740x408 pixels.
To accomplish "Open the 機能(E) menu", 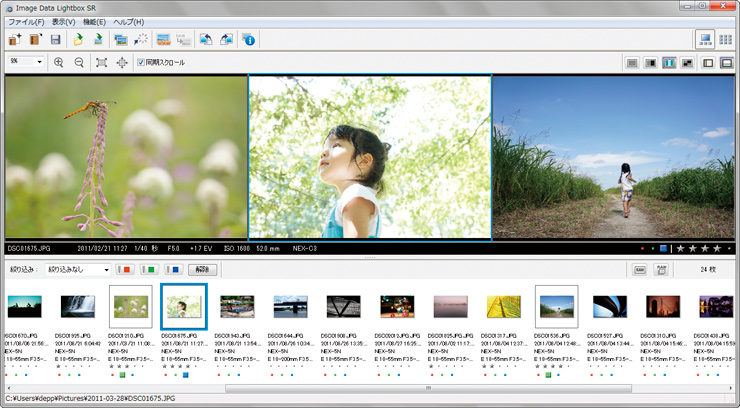I will coord(94,21).
